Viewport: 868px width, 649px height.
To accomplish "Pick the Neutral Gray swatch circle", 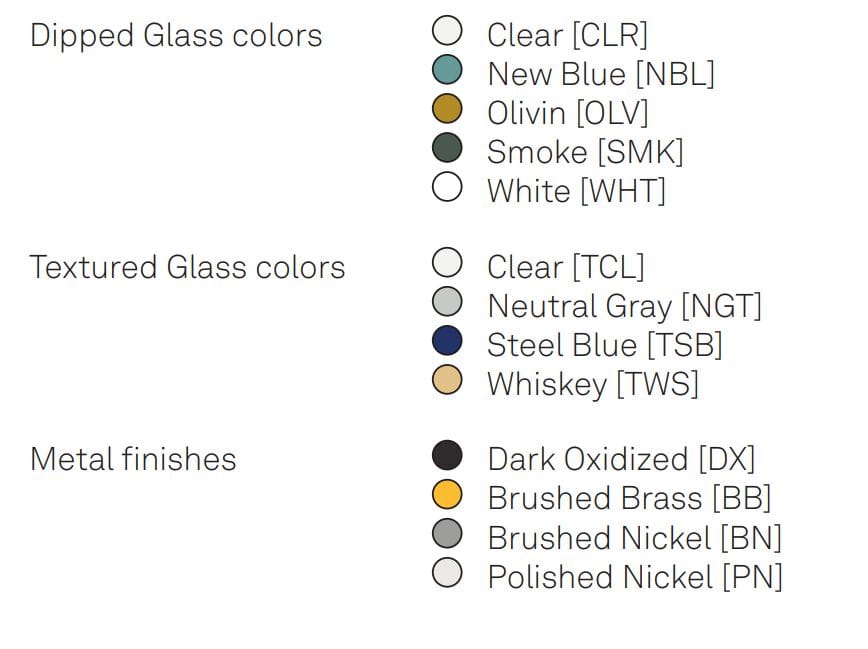I will click(x=447, y=302).
